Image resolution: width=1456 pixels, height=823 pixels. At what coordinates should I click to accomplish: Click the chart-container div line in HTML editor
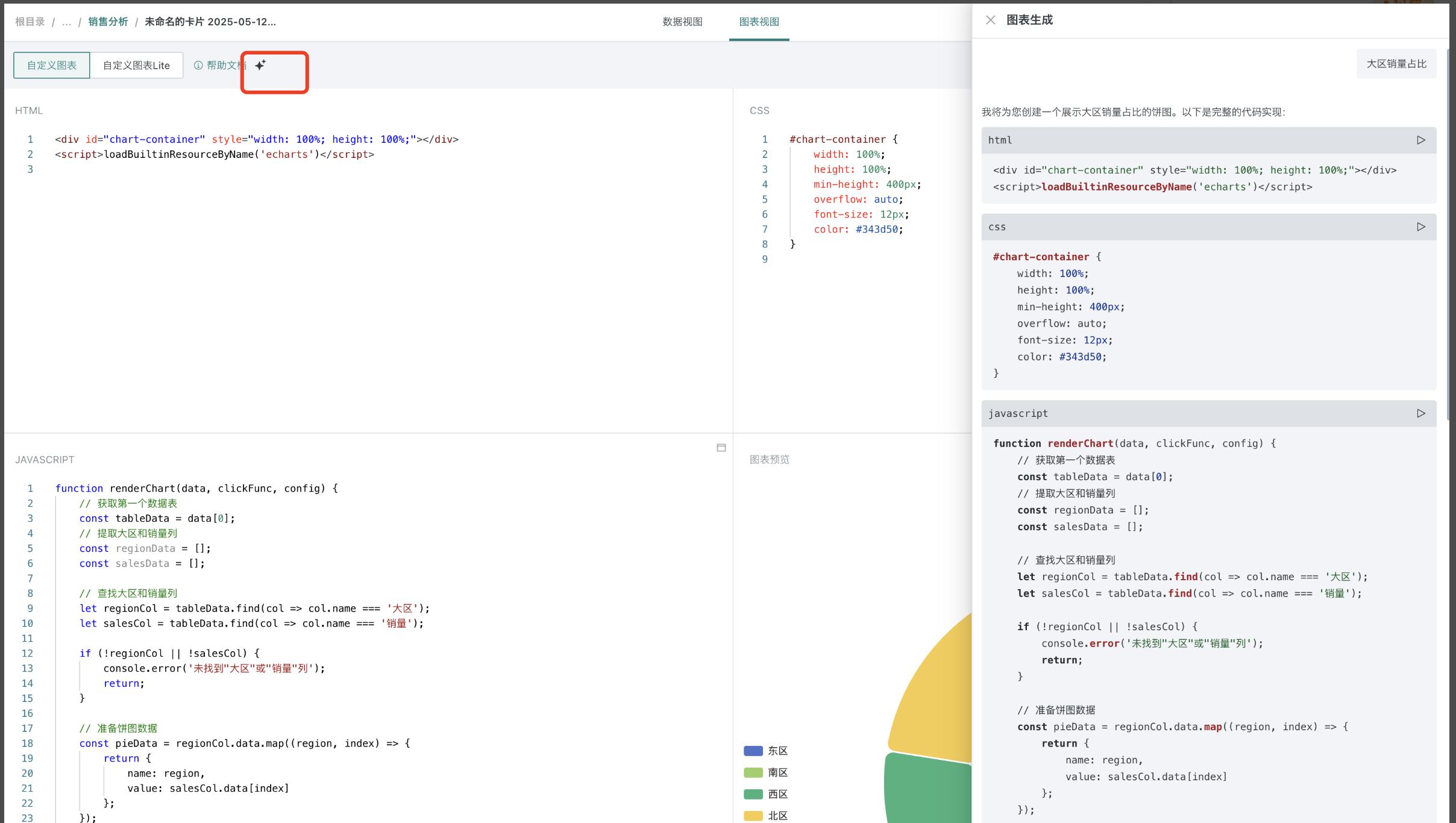pos(257,139)
